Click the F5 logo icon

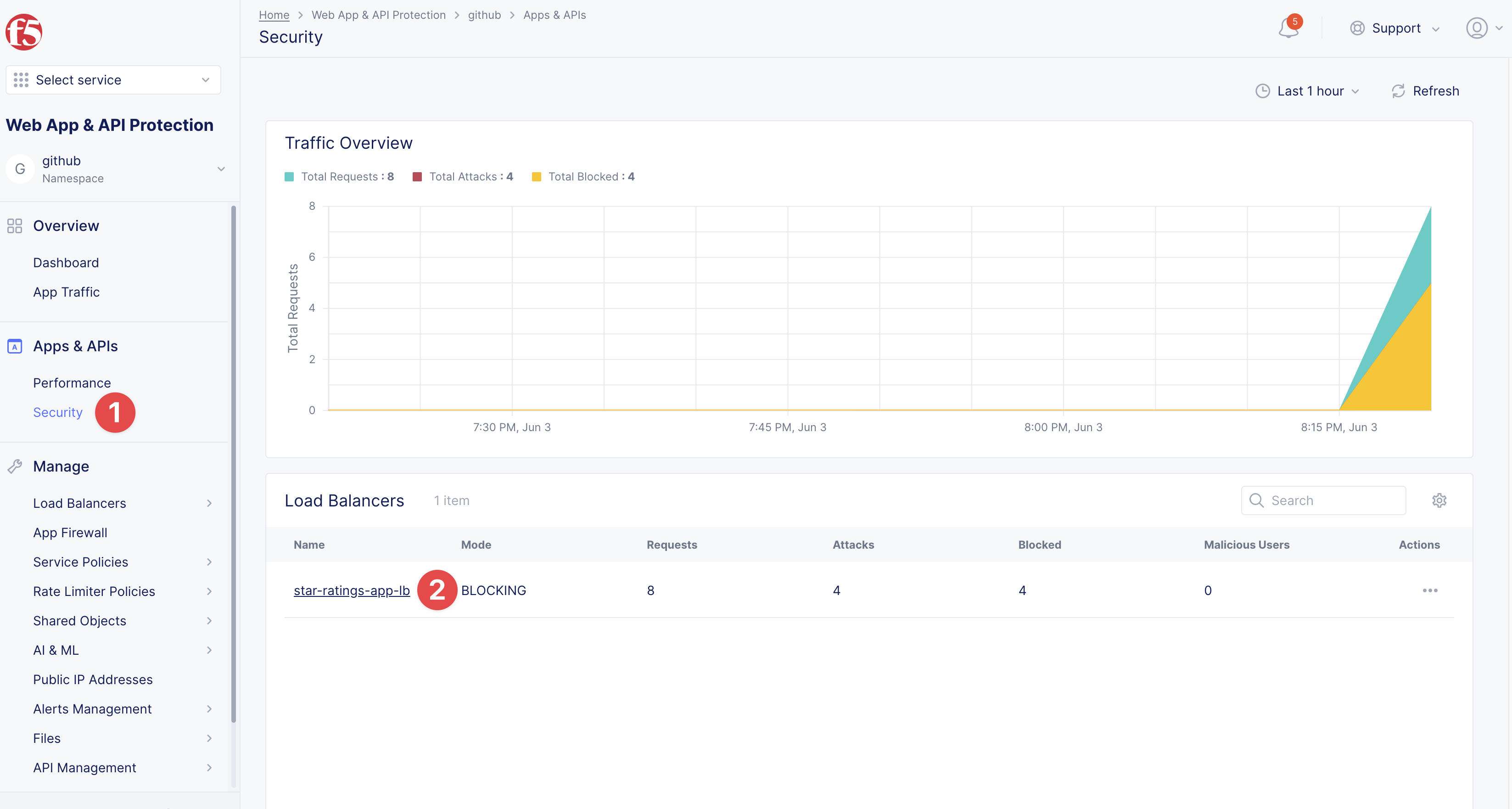coord(24,32)
